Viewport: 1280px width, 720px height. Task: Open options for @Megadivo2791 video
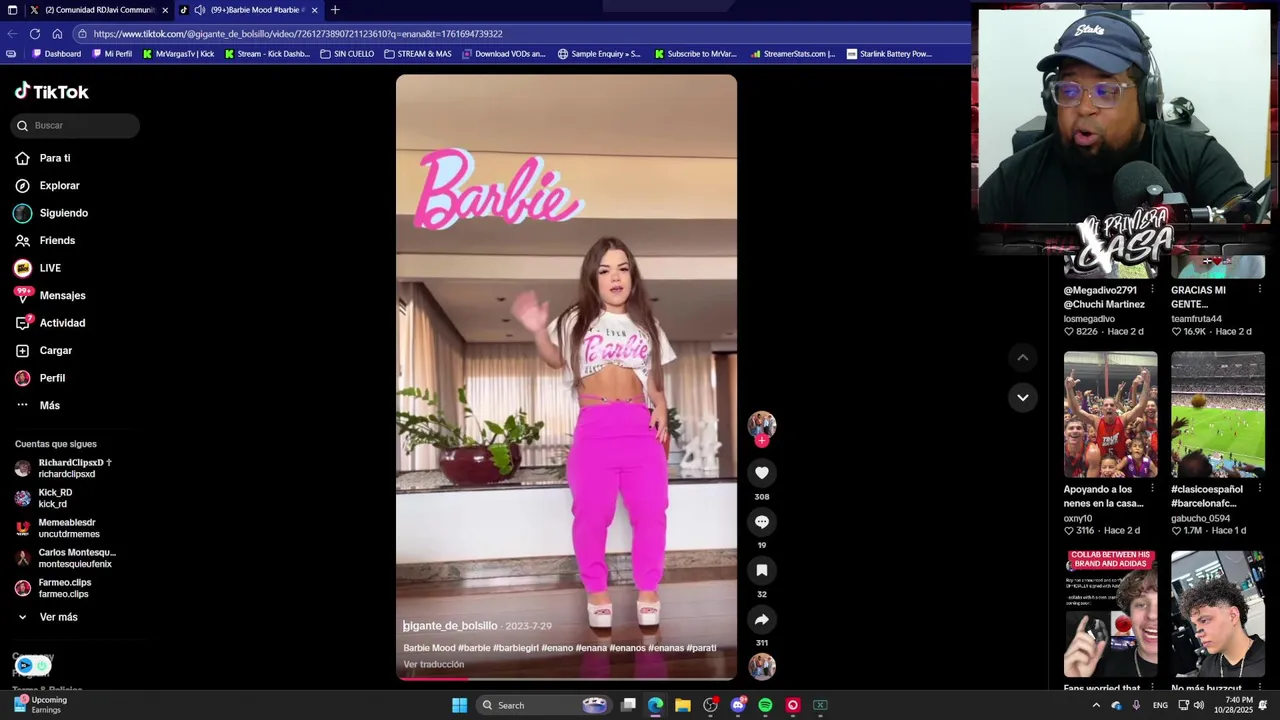pyautogui.click(x=1152, y=290)
